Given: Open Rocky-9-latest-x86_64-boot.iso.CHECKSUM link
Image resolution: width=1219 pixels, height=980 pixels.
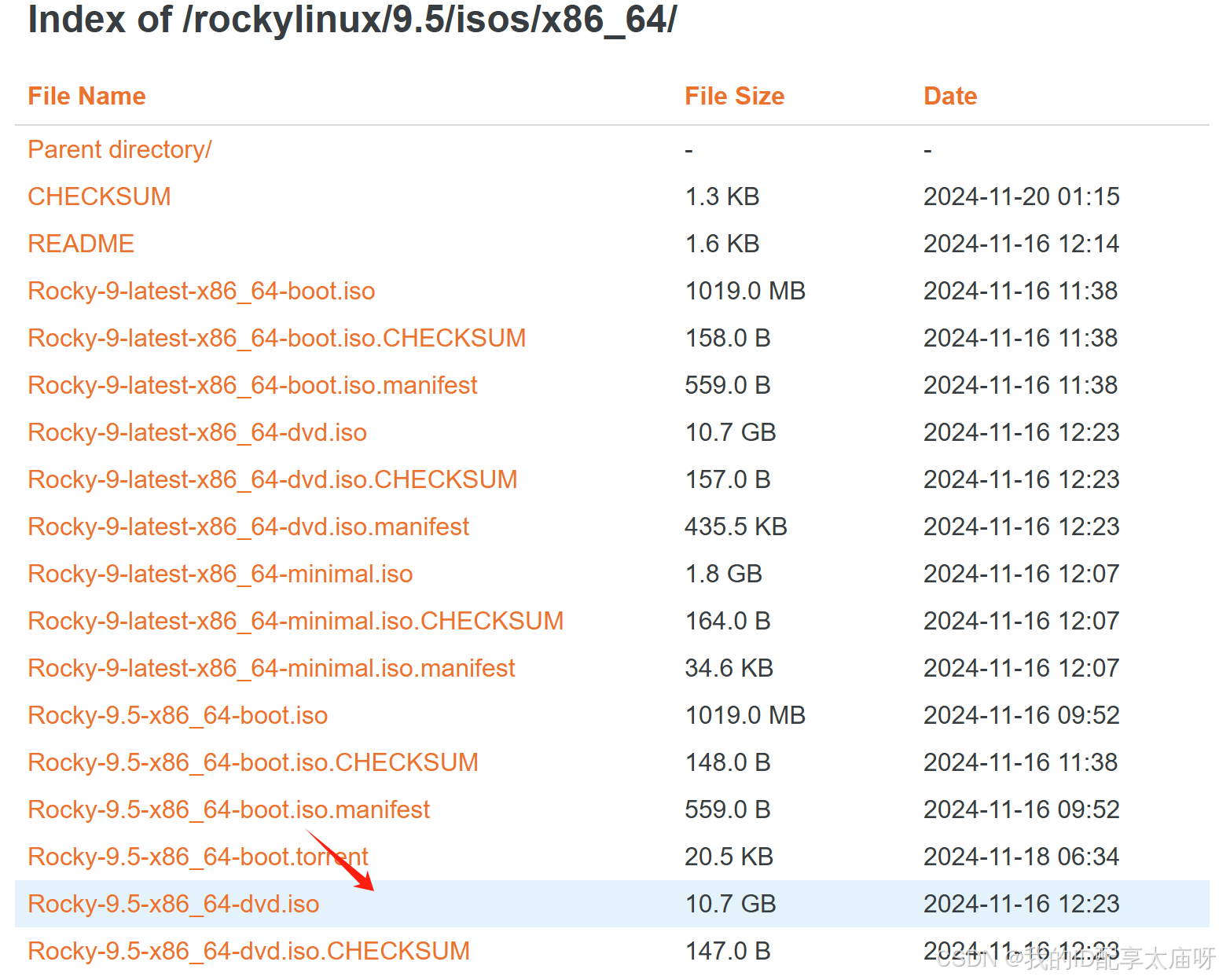Looking at the screenshot, I should [277, 338].
